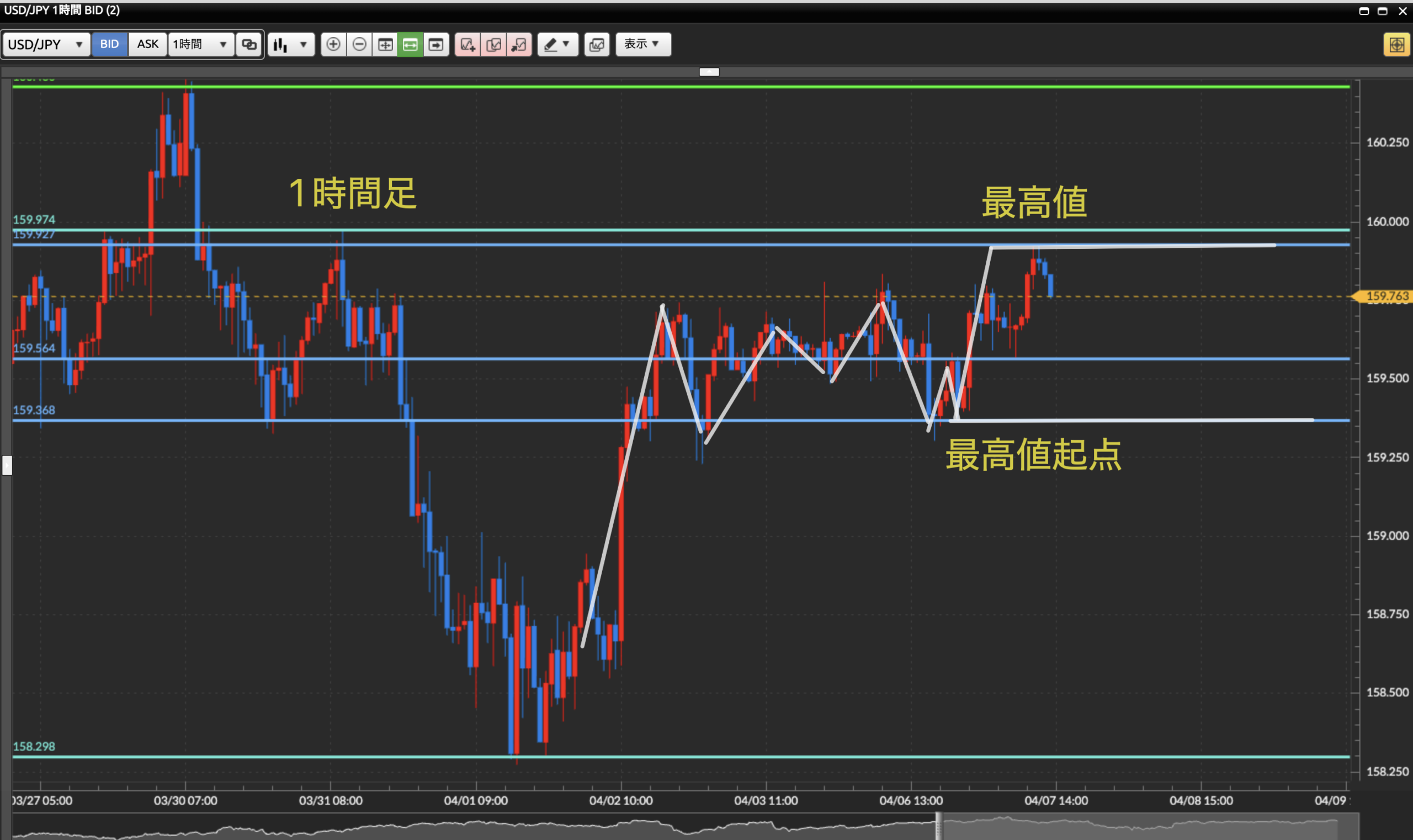Viewport: 1413px width, 840px height.
Task: Click the add-chart plus icon
Action: tap(468, 44)
